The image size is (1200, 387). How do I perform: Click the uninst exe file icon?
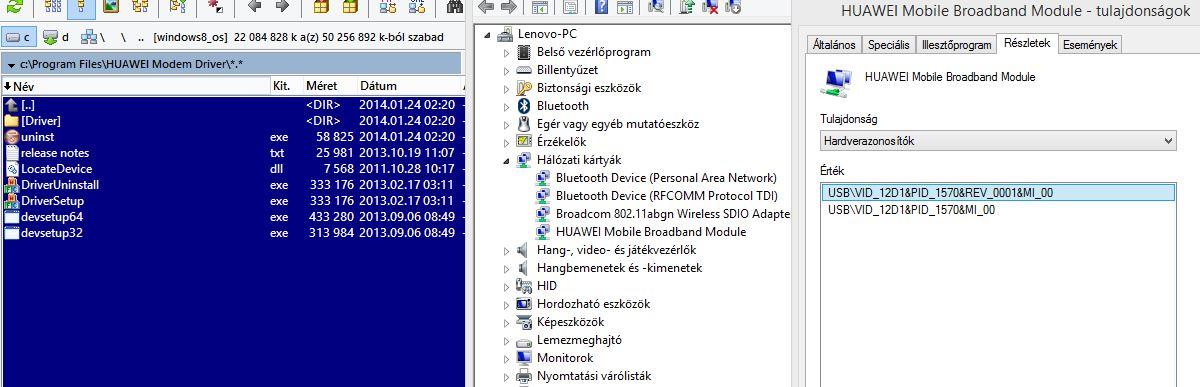pyautogui.click(x=12, y=136)
